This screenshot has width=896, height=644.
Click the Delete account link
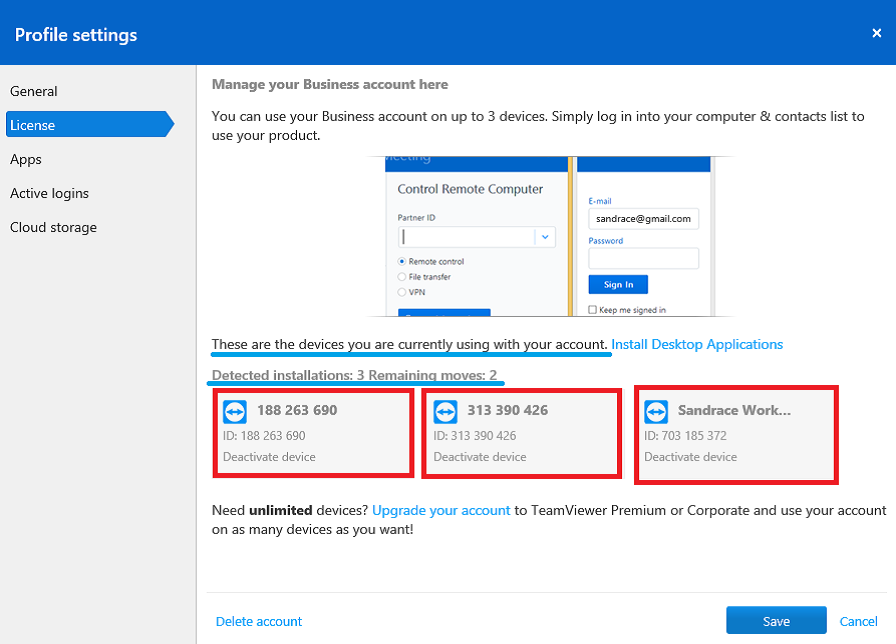[259, 622]
